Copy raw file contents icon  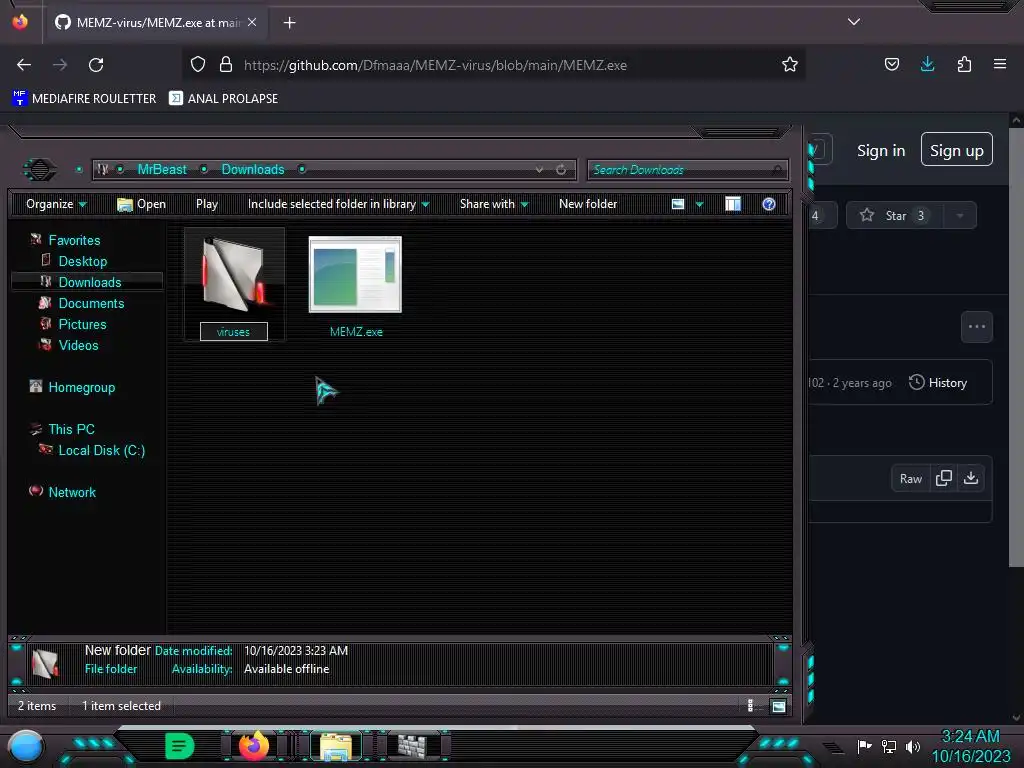point(944,479)
